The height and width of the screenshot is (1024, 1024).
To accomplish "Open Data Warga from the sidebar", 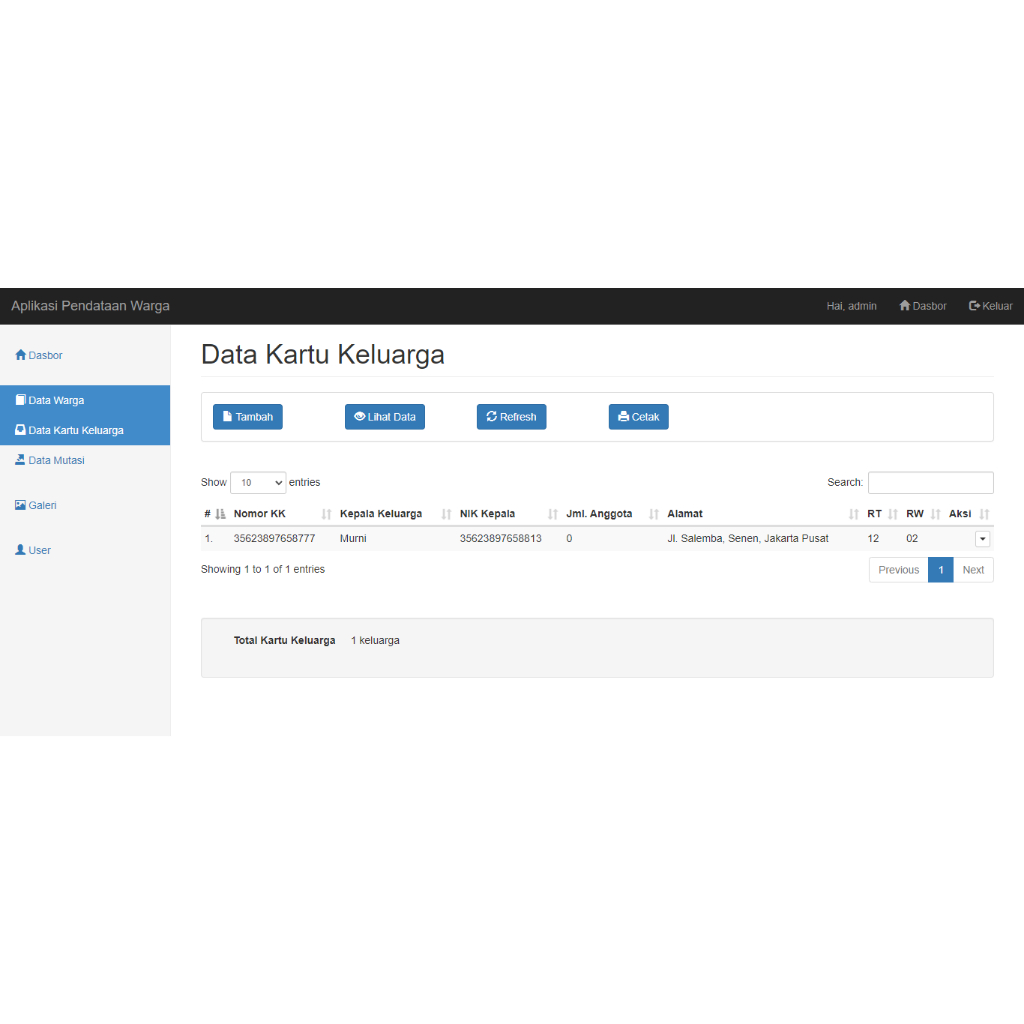I will [56, 400].
